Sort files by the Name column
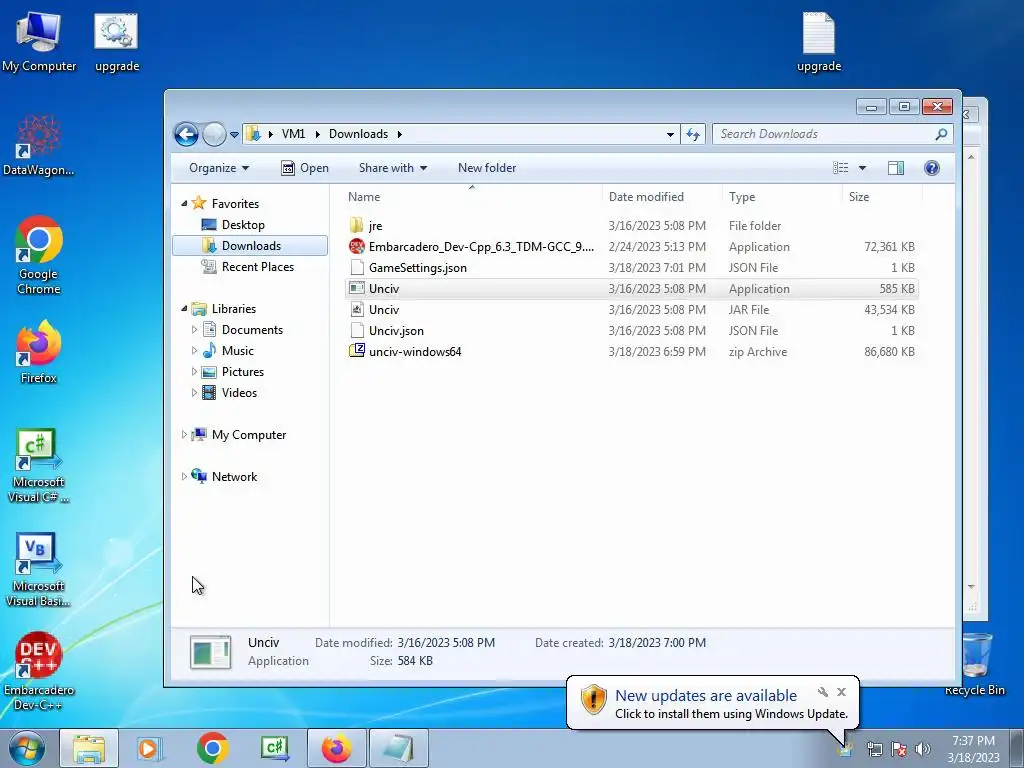The width and height of the screenshot is (1024, 768). (x=472, y=197)
